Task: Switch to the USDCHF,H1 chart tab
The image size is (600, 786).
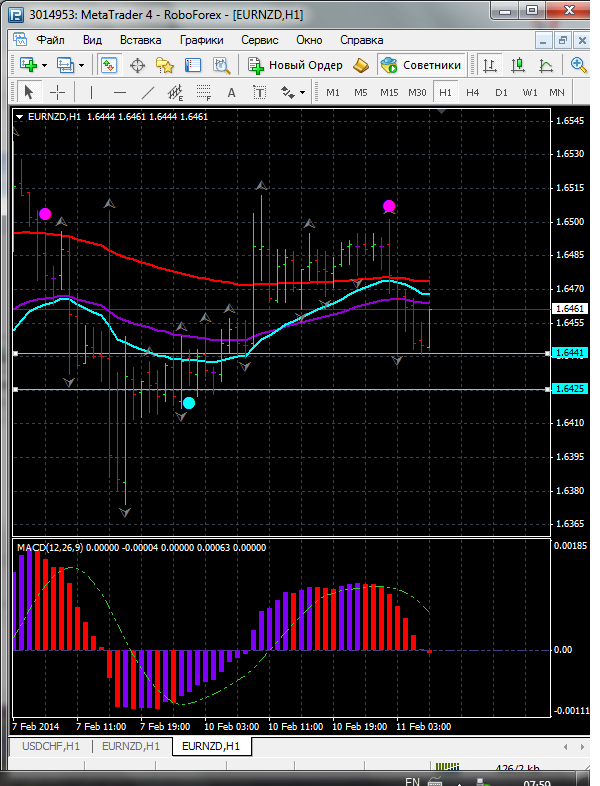Action: [51, 746]
